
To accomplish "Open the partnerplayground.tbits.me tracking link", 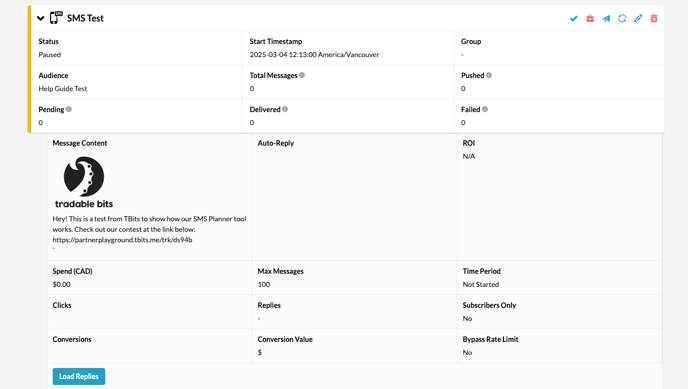I will click(x=122, y=240).
